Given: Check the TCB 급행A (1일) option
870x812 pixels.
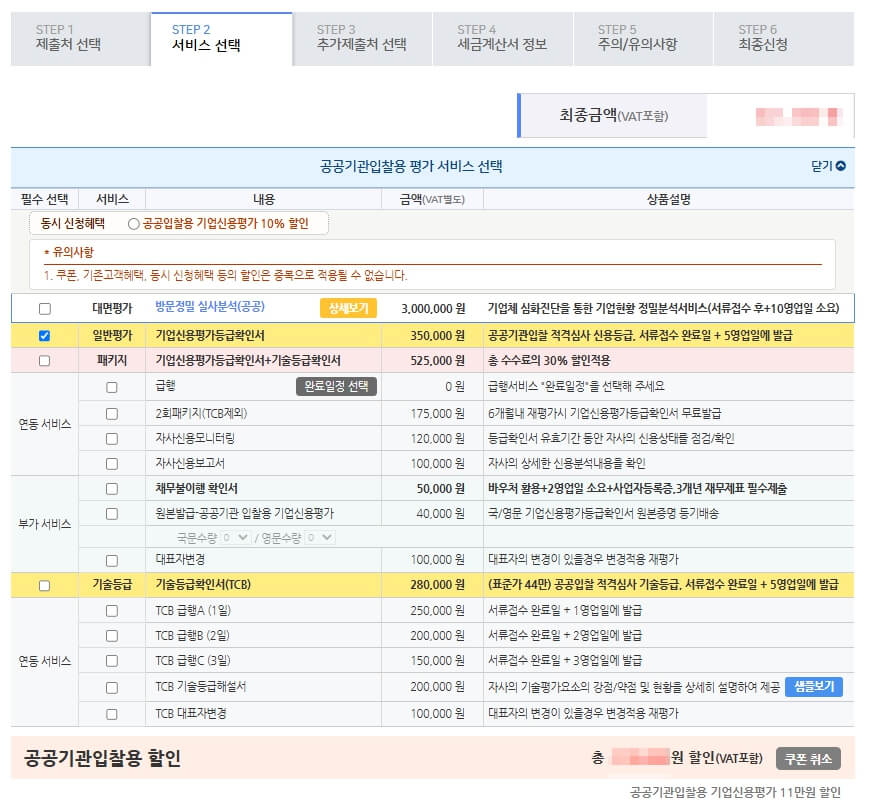Looking at the screenshot, I should click(110, 612).
